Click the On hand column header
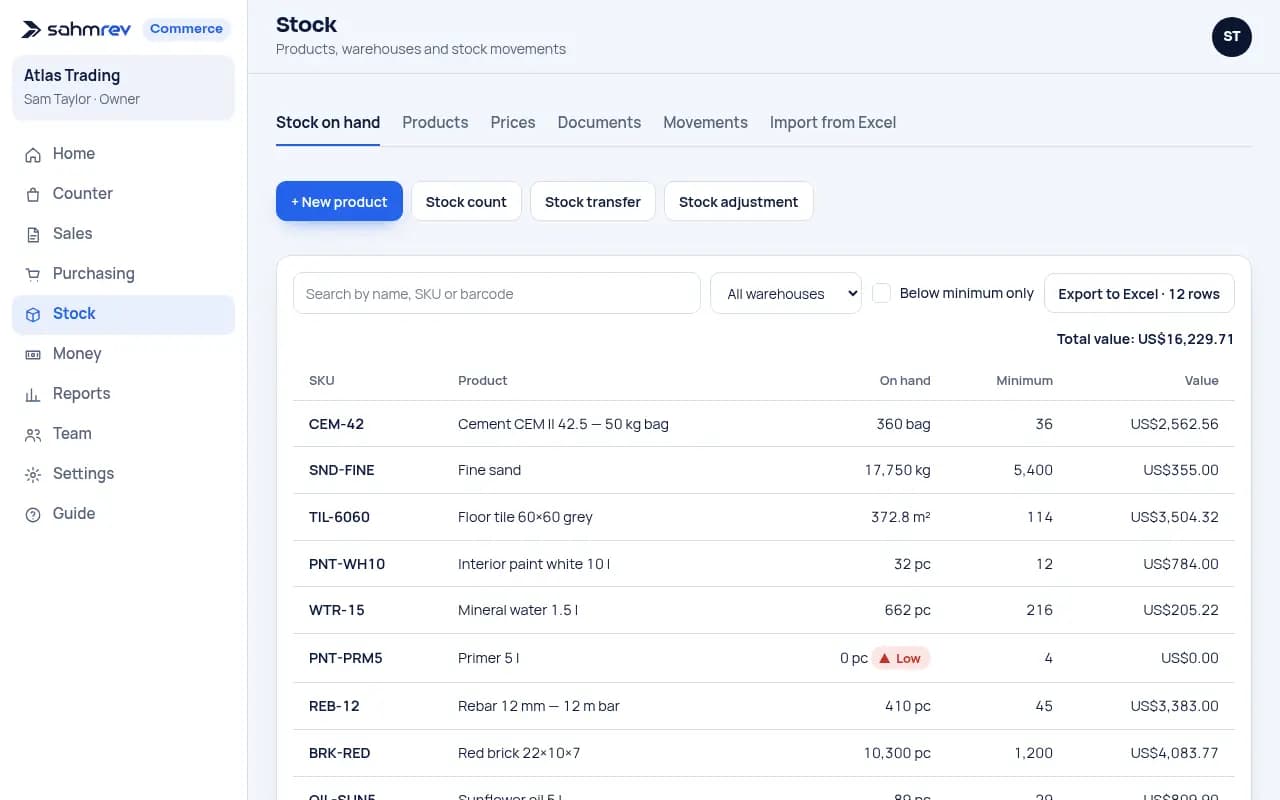Image resolution: width=1280 pixels, height=800 pixels. pos(905,380)
